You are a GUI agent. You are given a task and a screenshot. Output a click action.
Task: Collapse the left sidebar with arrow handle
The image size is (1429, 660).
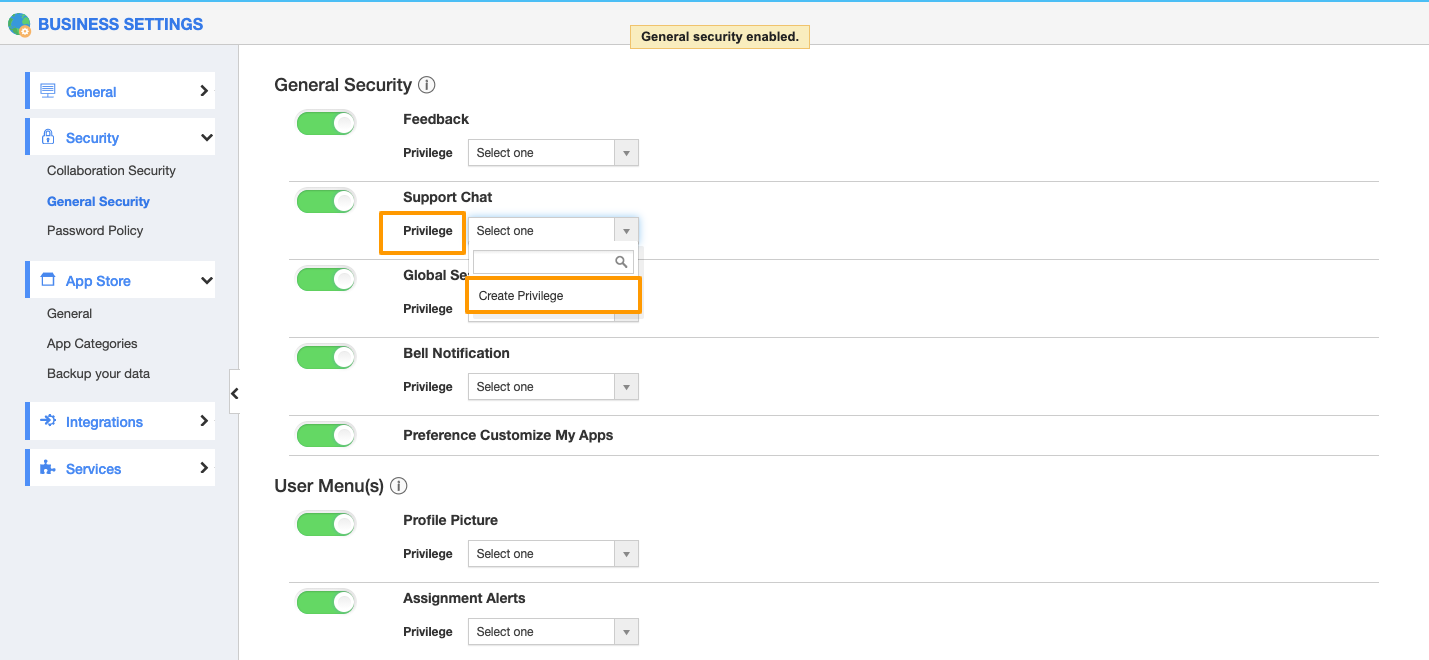[x=234, y=393]
